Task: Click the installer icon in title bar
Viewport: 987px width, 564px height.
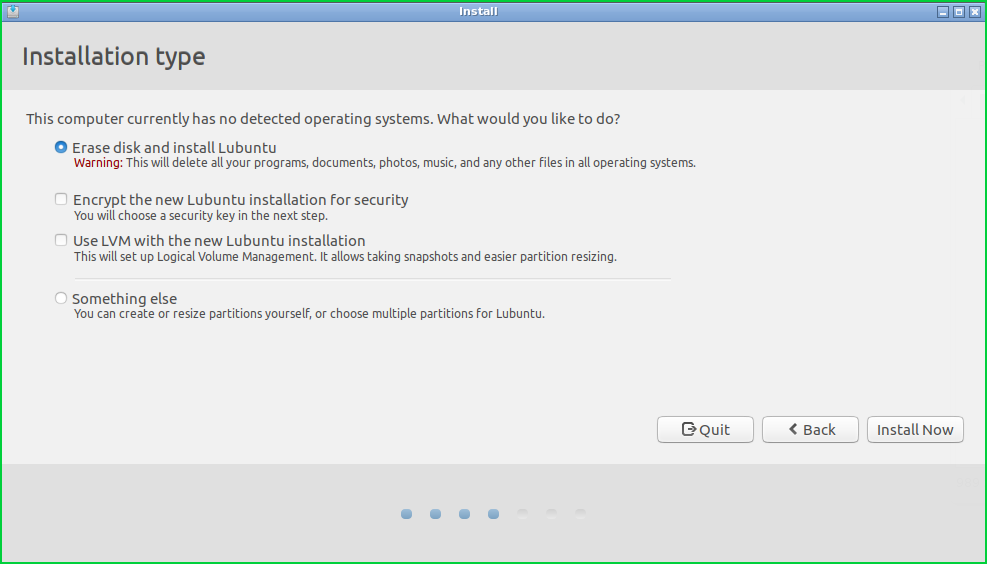Action: pyautogui.click(x=13, y=11)
